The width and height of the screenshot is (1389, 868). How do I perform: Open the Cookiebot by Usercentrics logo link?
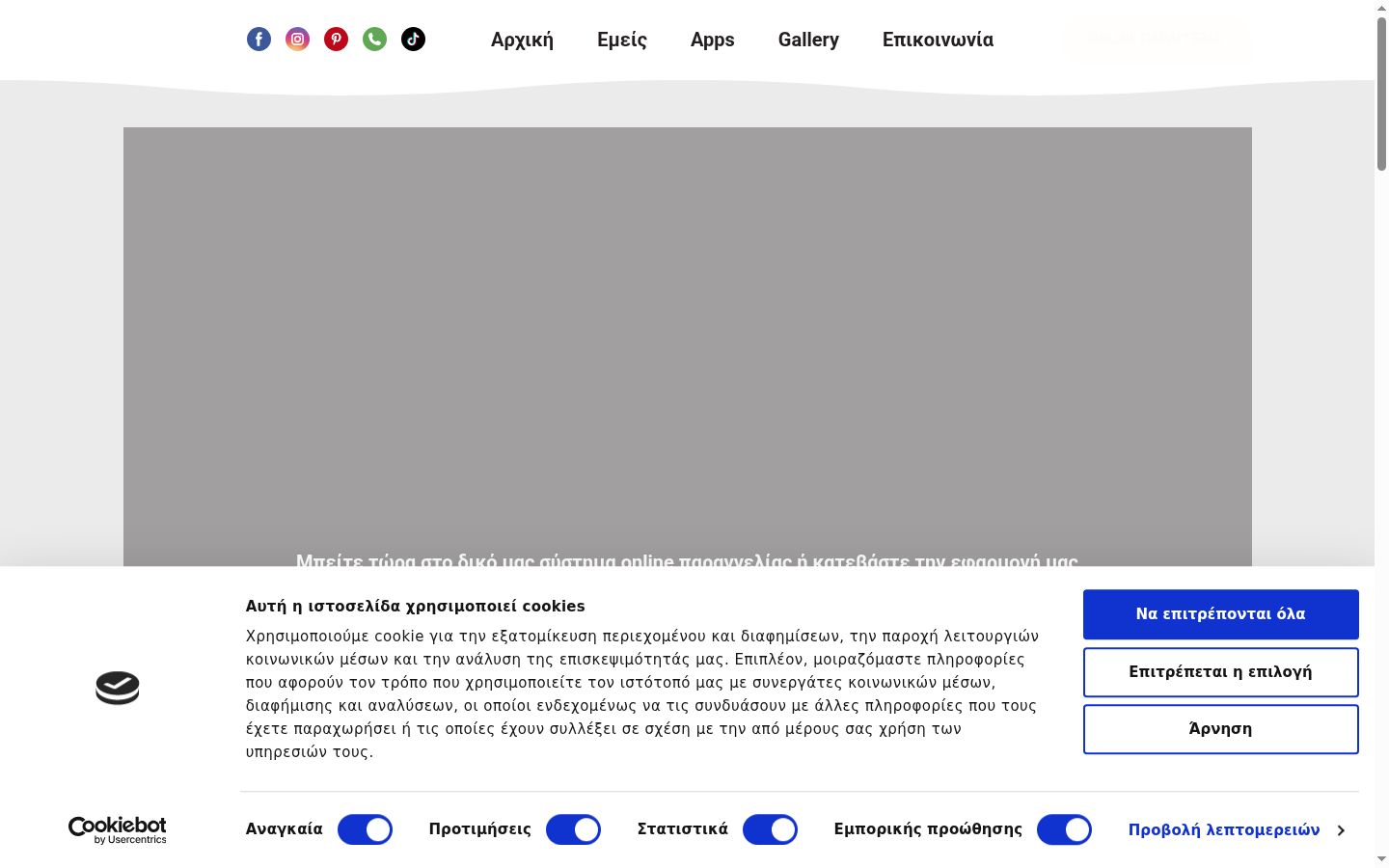(x=118, y=830)
